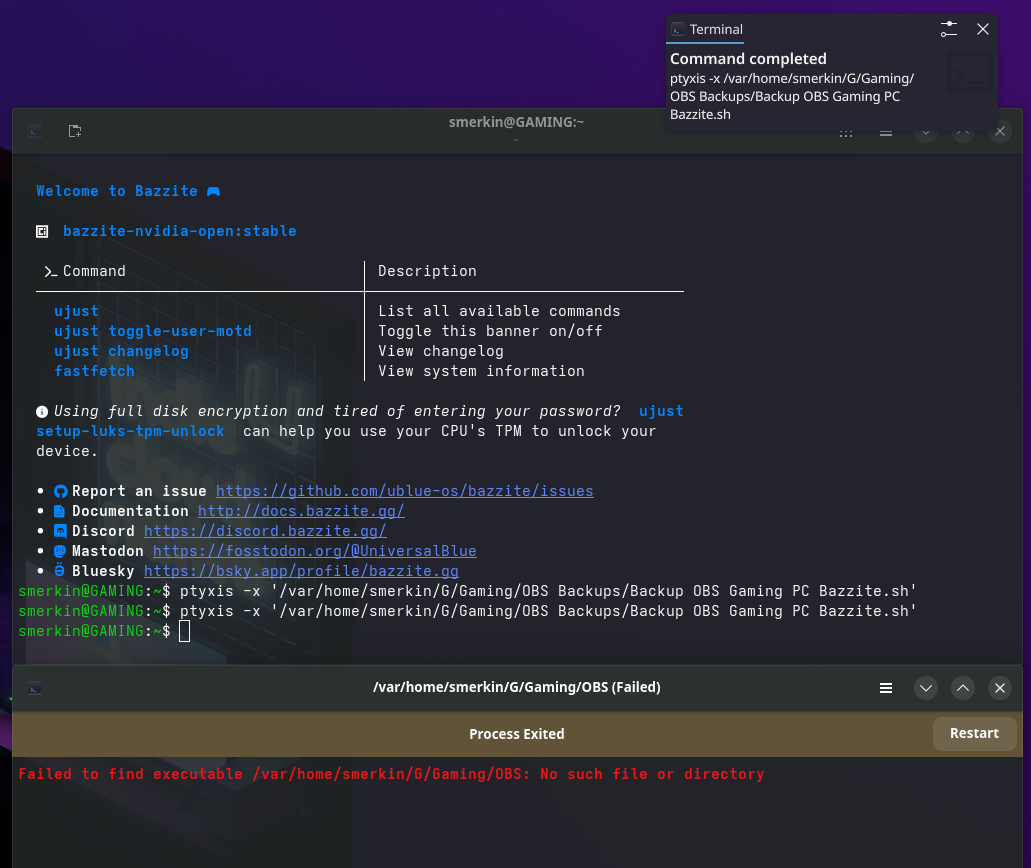Click the terminal icon in the main window's titlebar

(35, 131)
